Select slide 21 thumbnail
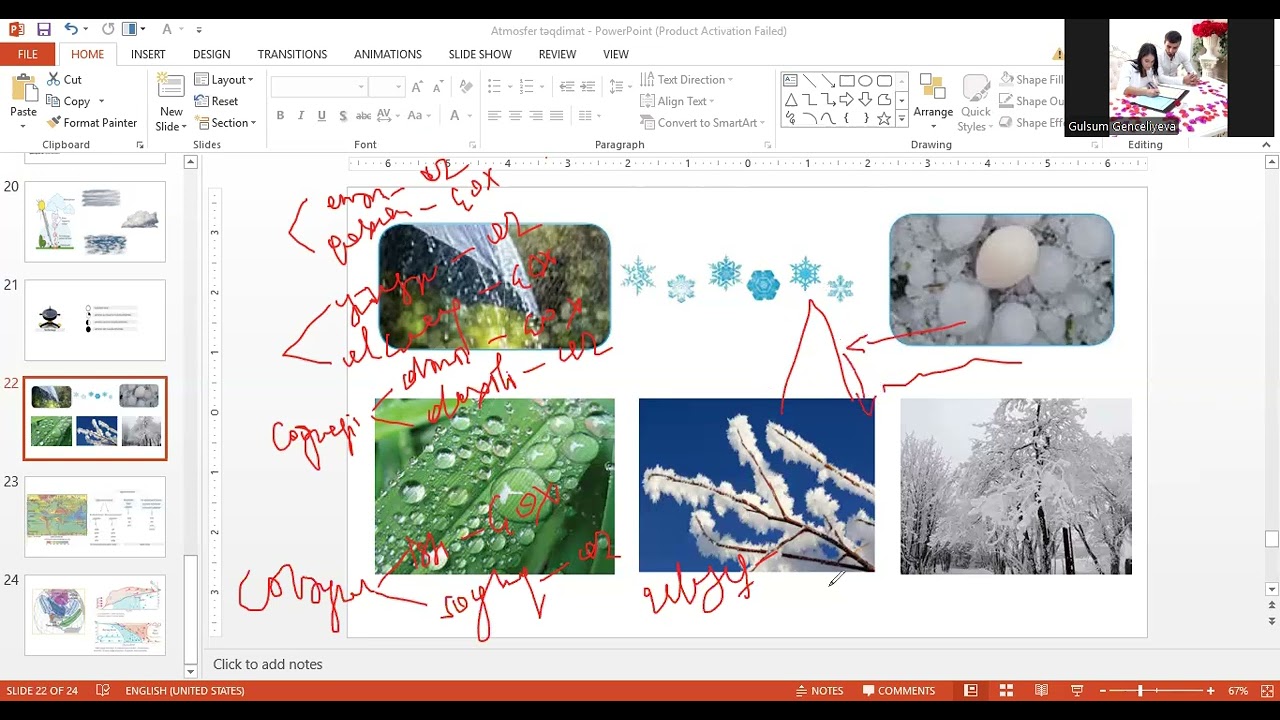The height and width of the screenshot is (720, 1280). click(95, 320)
